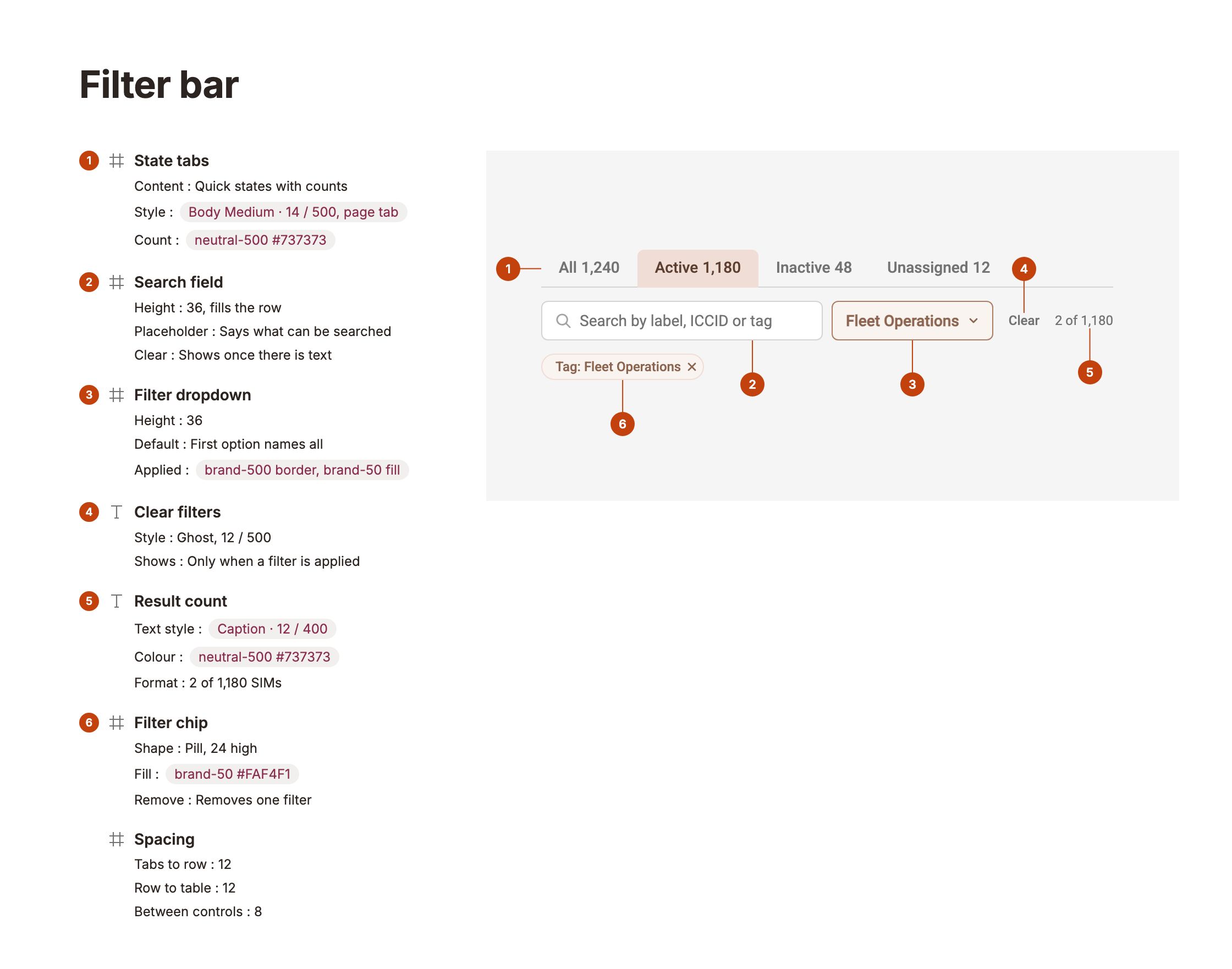The width and height of the screenshot is (1232, 969).
Task: Click frame icon beside Filter dropdown heading
Action: tap(117, 395)
